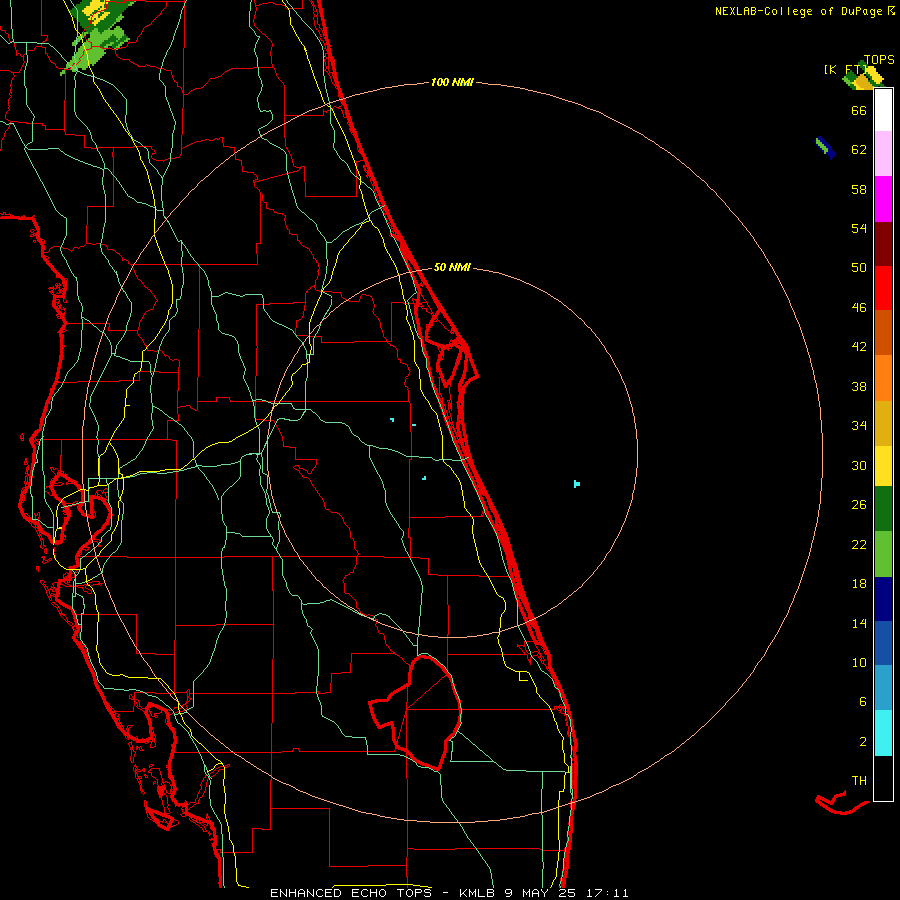The image size is (900, 900).
Task: Click the 2 legend value
Action: (863, 742)
